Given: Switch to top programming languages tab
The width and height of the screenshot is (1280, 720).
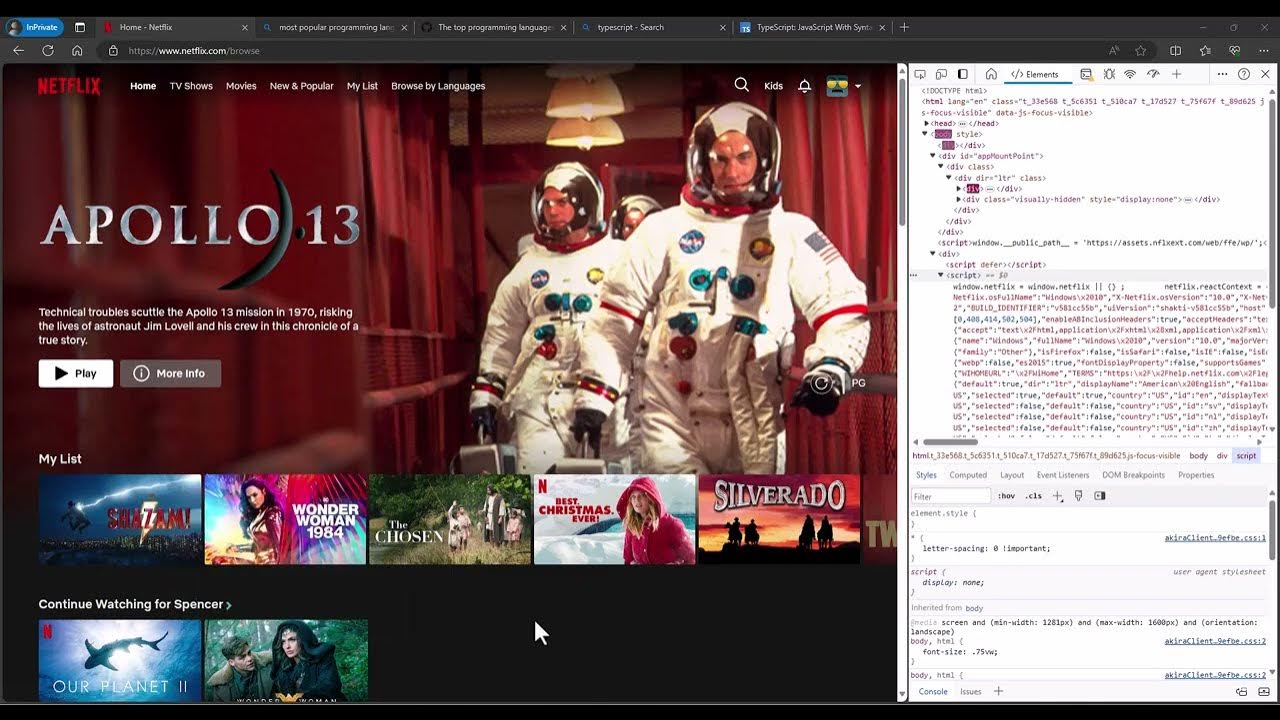Looking at the screenshot, I should point(495,27).
